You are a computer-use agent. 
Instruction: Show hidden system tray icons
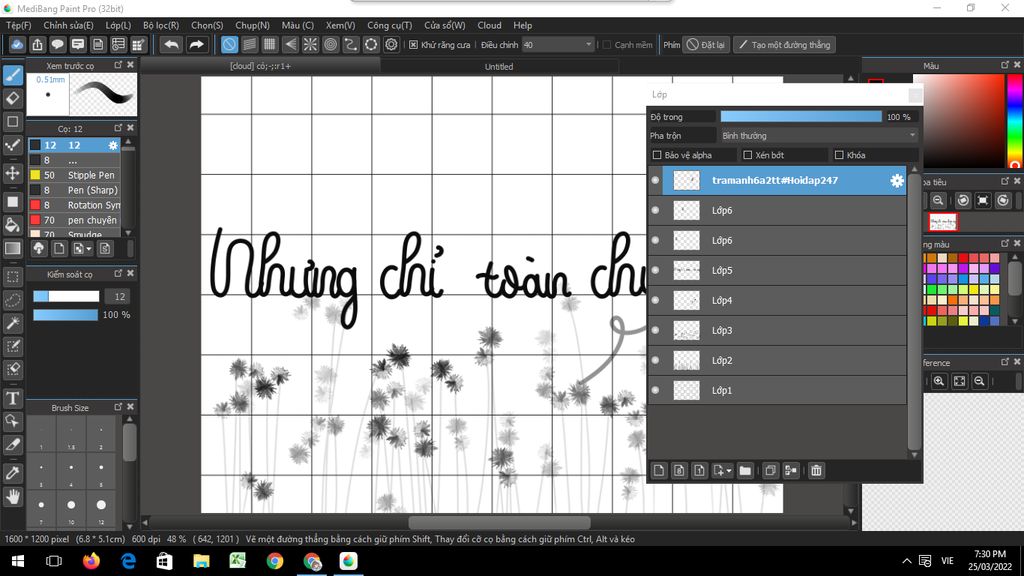906,561
